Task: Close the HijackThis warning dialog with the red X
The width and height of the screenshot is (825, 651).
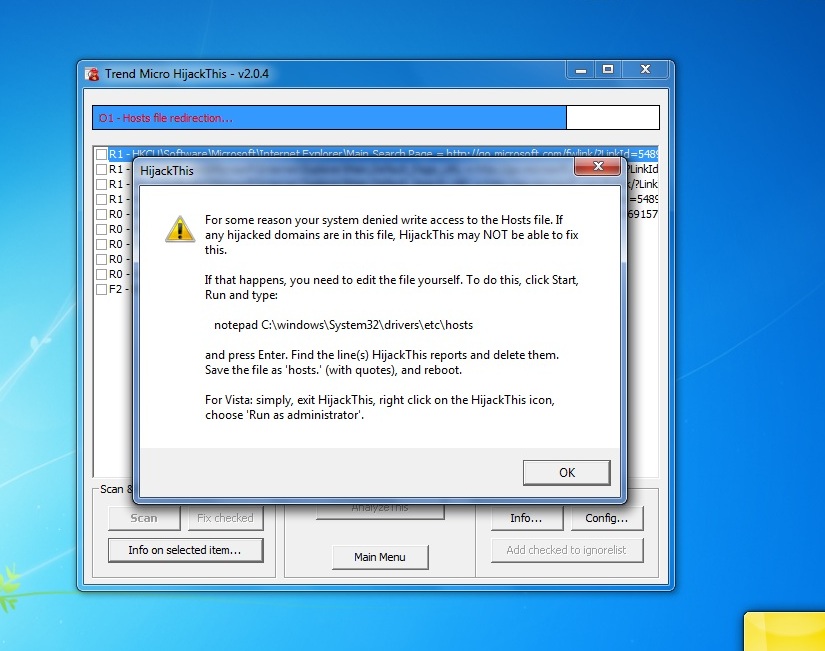Action: coord(597,166)
